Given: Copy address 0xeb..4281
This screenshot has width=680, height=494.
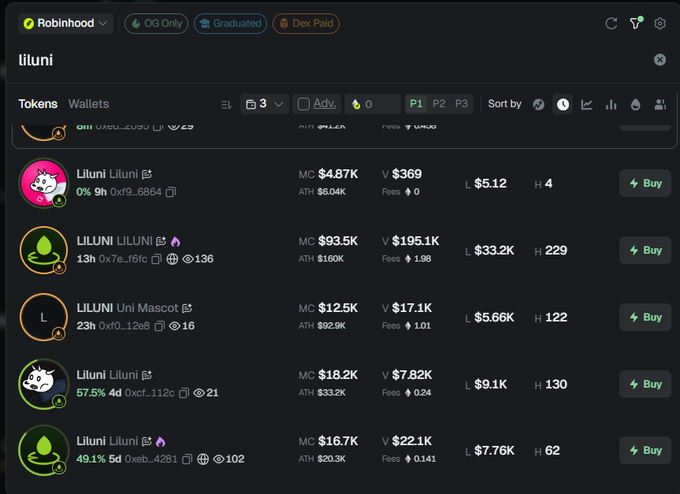Looking at the screenshot, I should click(187, 459).
